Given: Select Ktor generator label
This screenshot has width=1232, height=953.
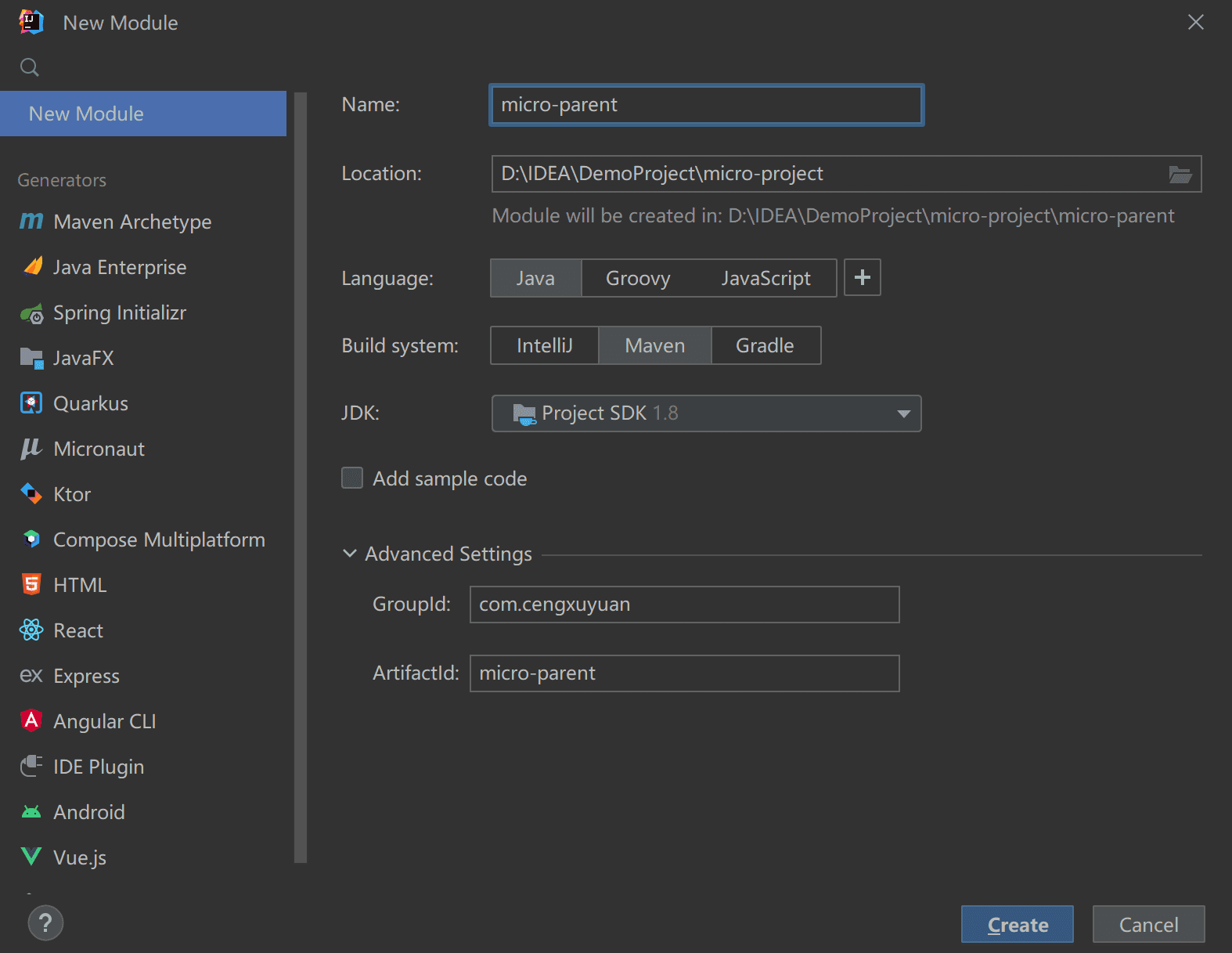Looking at the screenshot, I should (x=72, y=494).
